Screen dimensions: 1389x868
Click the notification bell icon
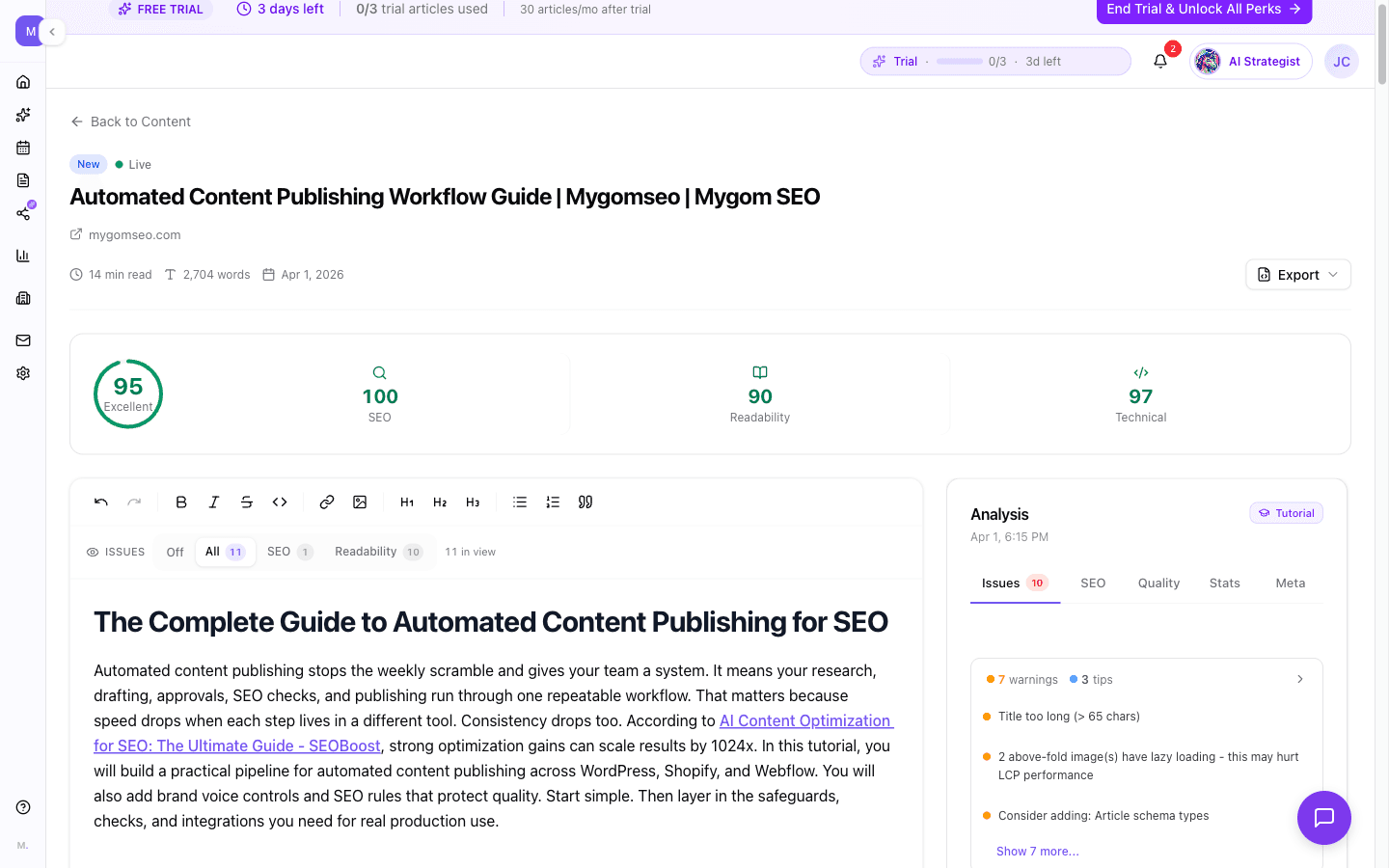click(1159, 60)
